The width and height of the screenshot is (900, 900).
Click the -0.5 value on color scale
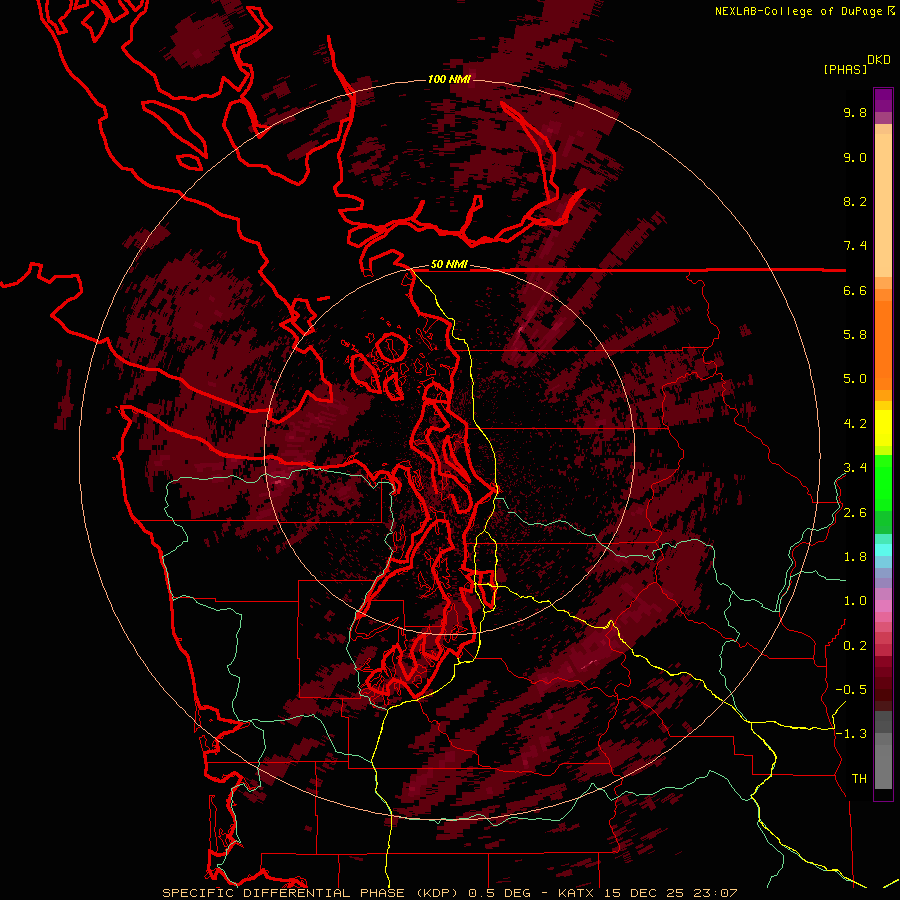pos(851,690)
